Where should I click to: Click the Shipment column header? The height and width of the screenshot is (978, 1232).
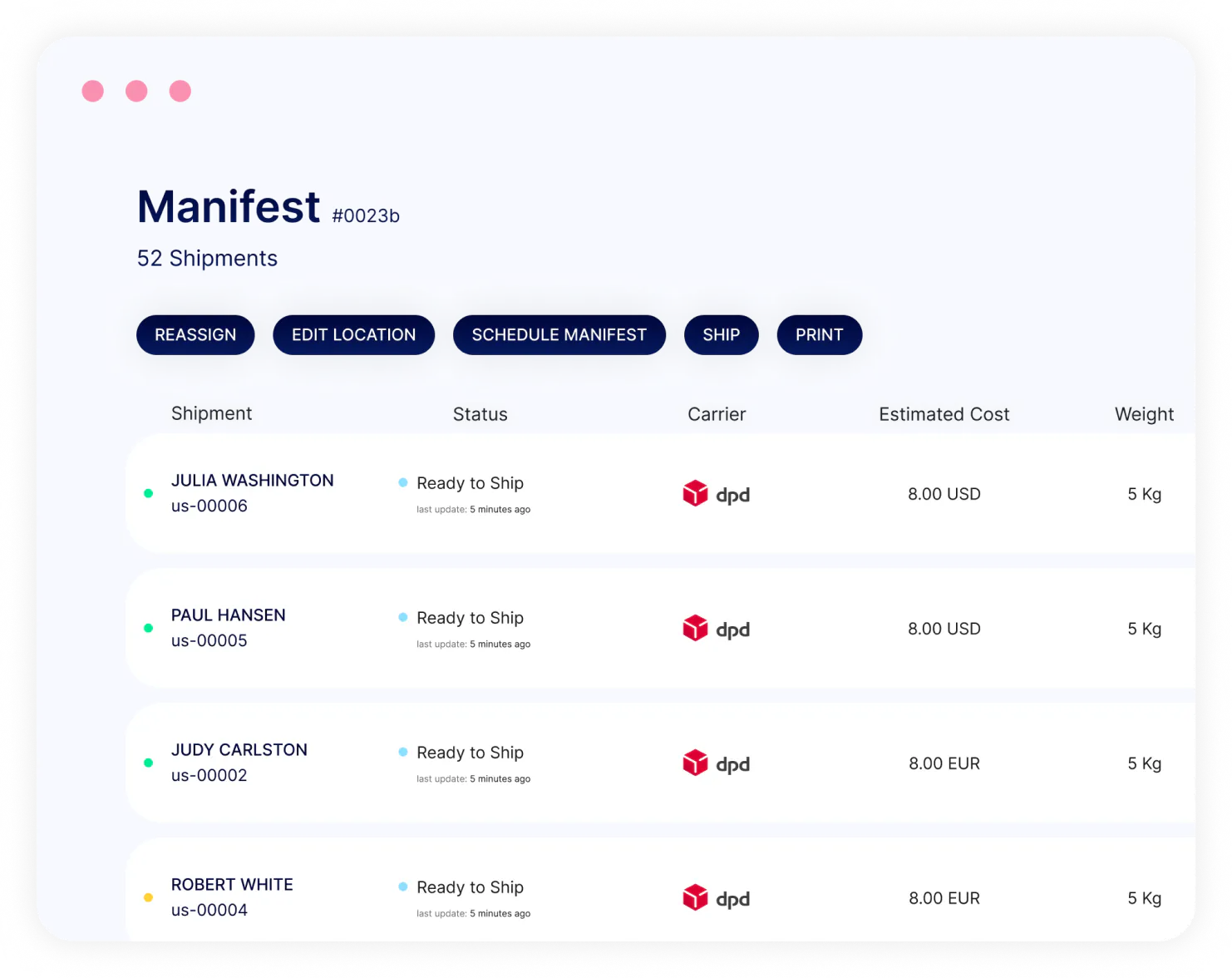(211, 413)
